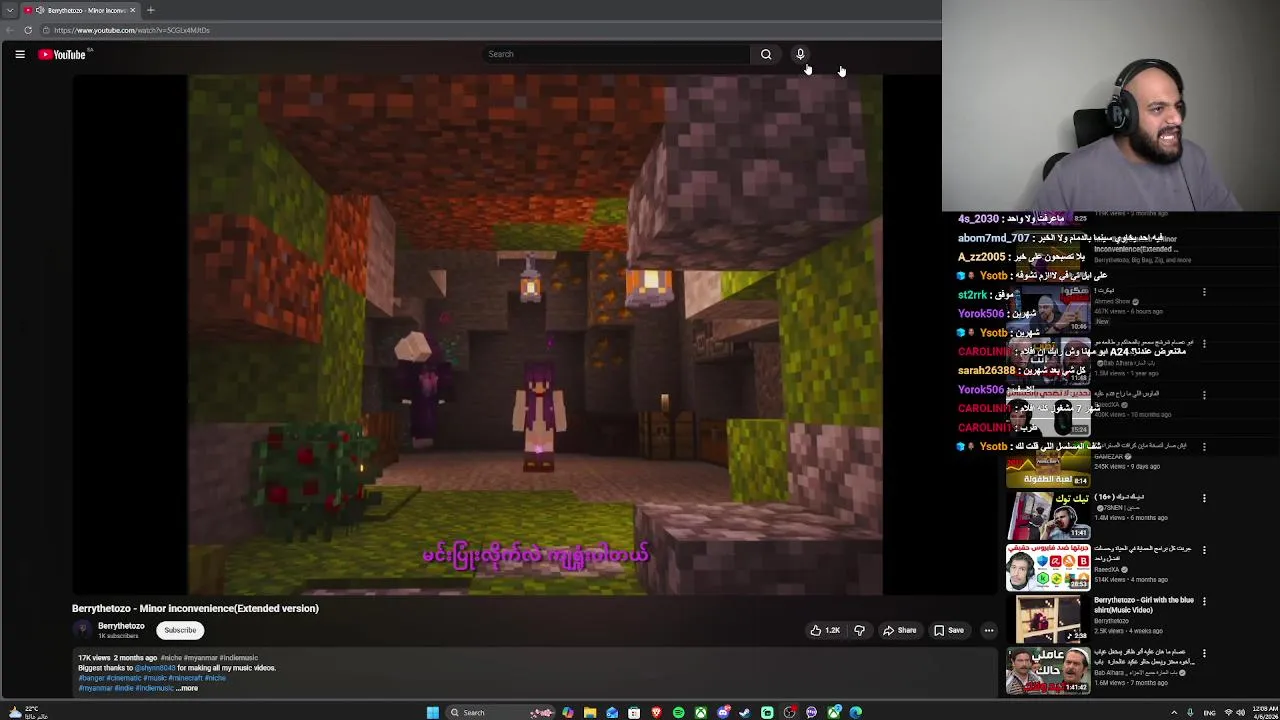Click the magnifier search button
The image size is (1280, 720).
pos(766,54)
